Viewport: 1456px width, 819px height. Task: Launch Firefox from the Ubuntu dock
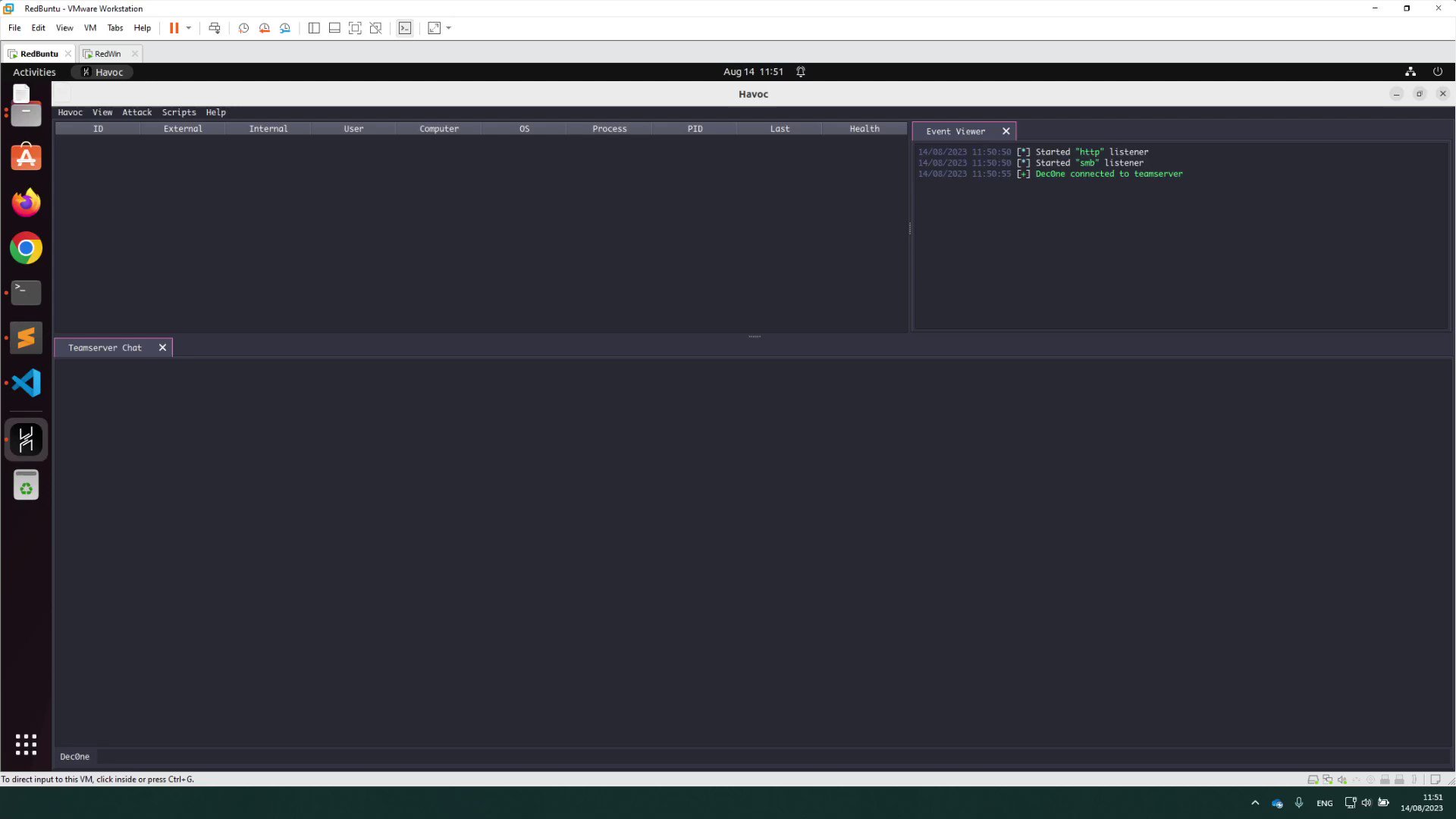tap(26, 202)
